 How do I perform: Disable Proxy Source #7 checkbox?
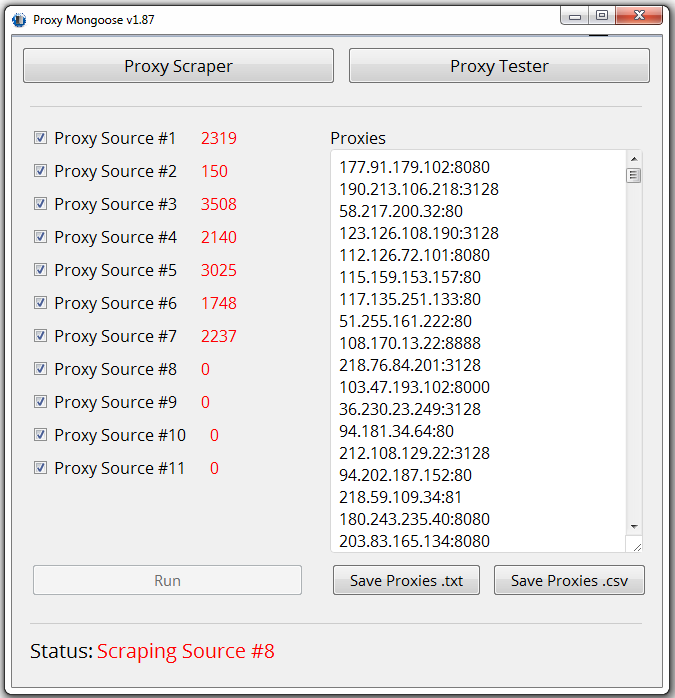[x=41, y=336]
